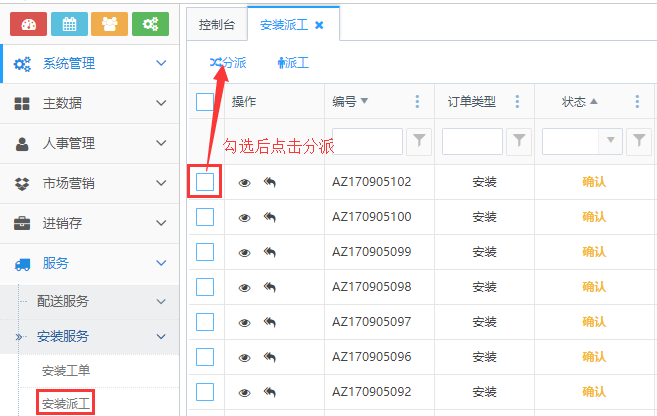Screen dimensions: 657x416
Task: Click the green gears settings icon button
Action: click(x=150, y=24)
